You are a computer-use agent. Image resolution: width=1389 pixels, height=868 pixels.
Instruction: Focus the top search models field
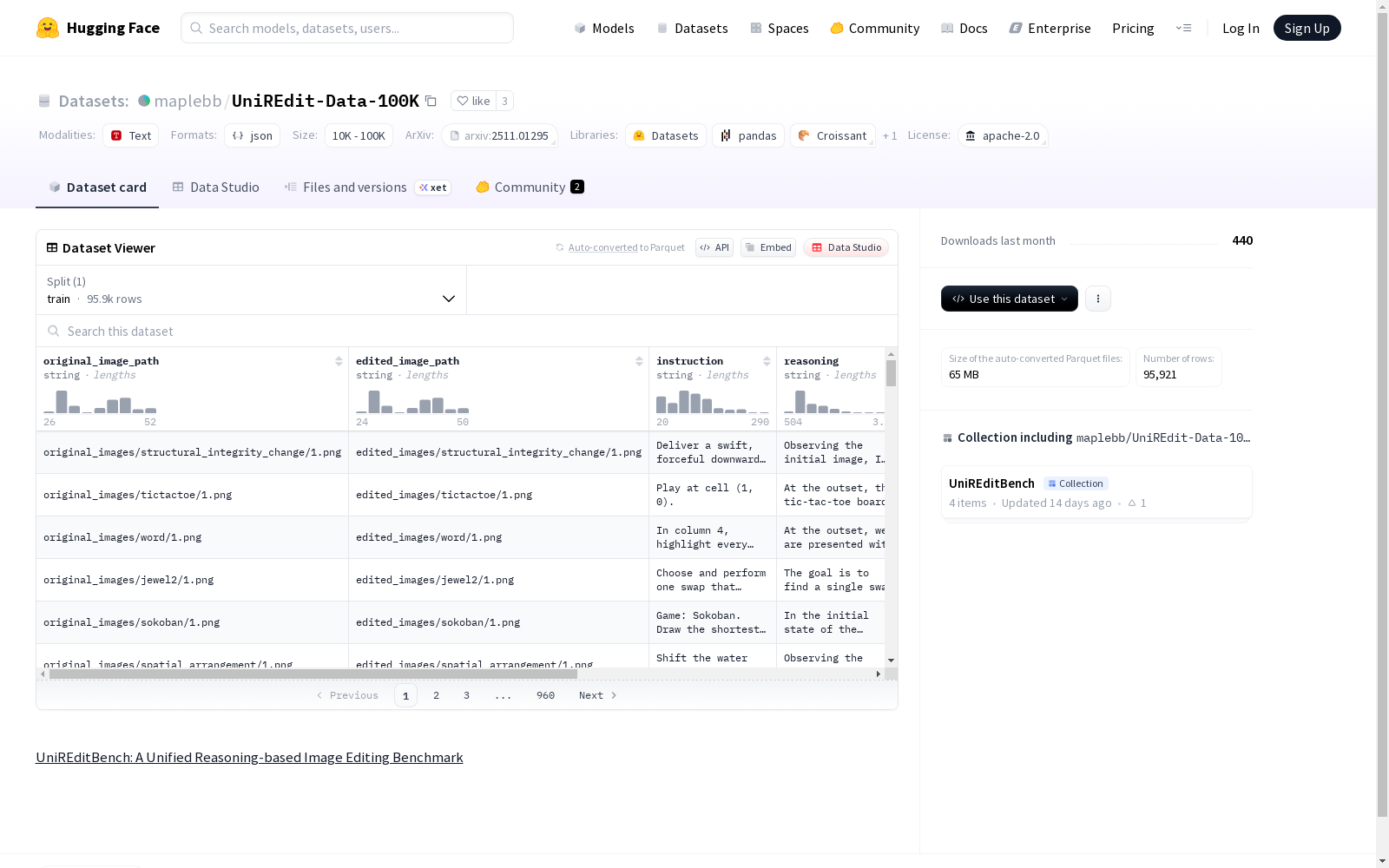pyautogui.click(x=347, y=28)
